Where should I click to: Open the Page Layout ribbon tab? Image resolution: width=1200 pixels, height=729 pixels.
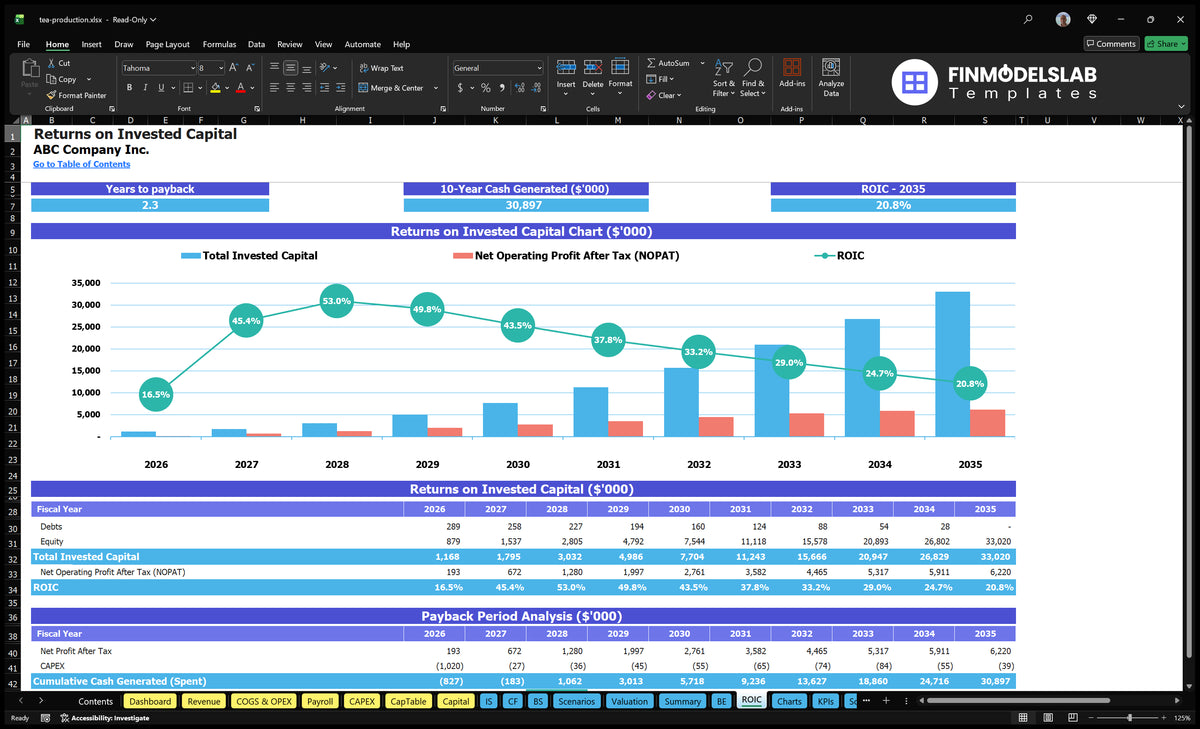click(167, 44)
